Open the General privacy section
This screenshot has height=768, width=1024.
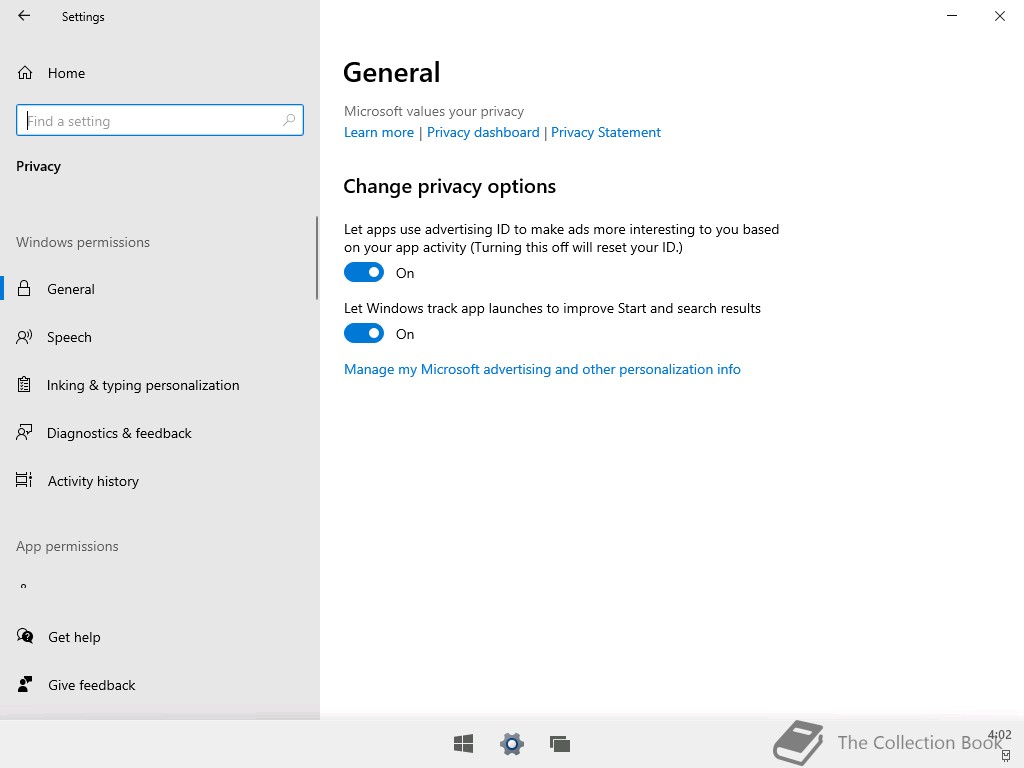click(159, 289)
